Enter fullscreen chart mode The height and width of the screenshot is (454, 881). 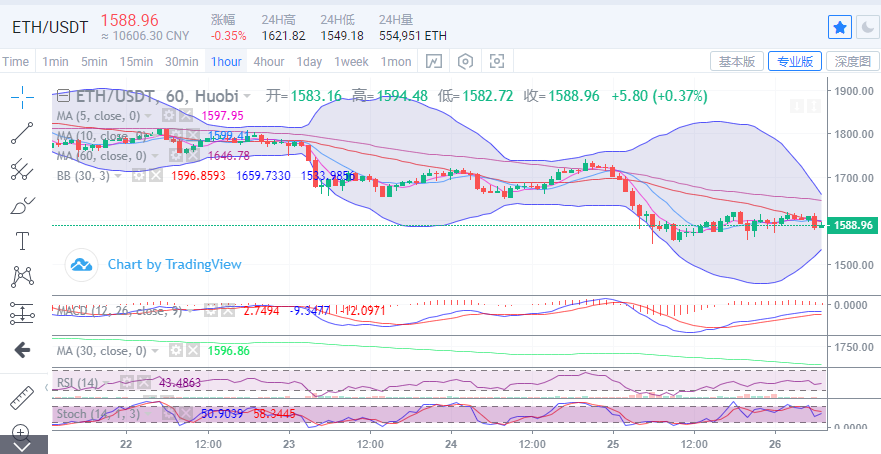coord(497,61)
